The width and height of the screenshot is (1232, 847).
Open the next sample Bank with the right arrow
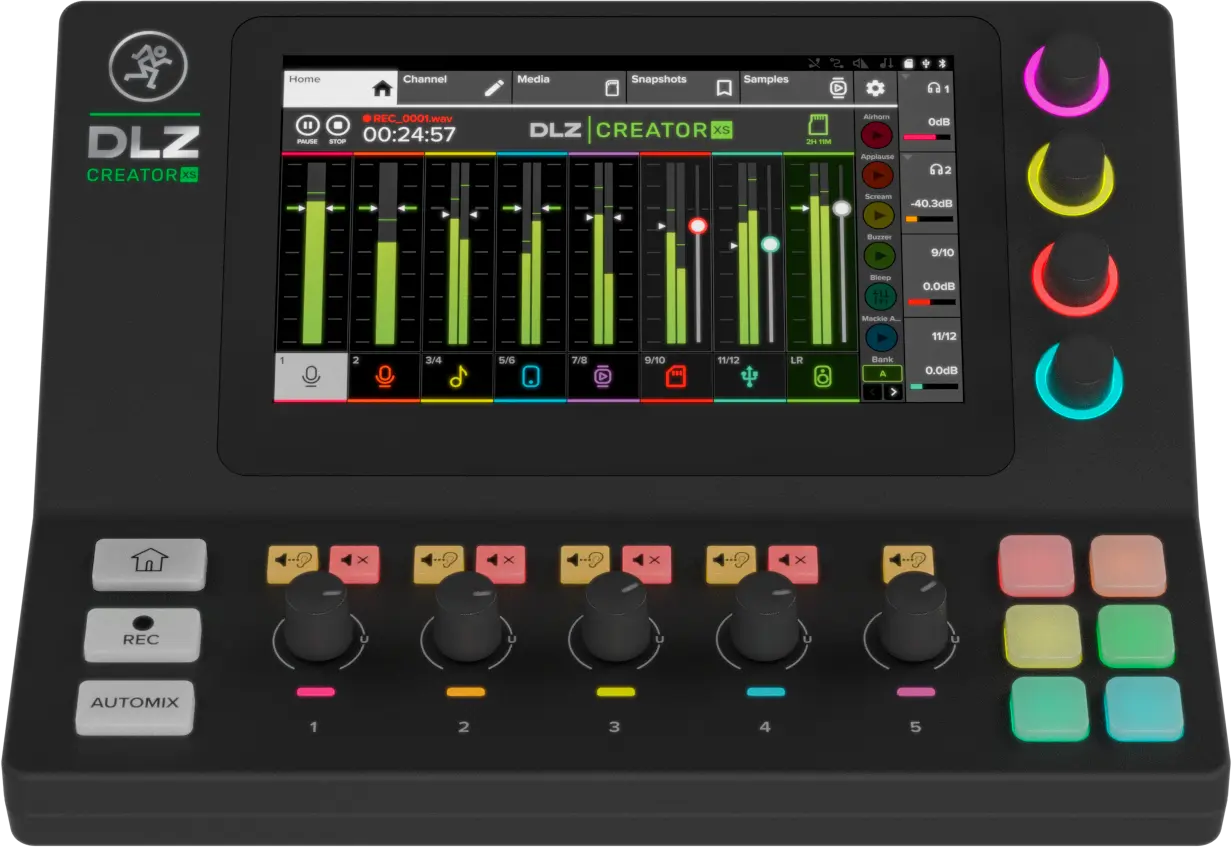[895, 391]
